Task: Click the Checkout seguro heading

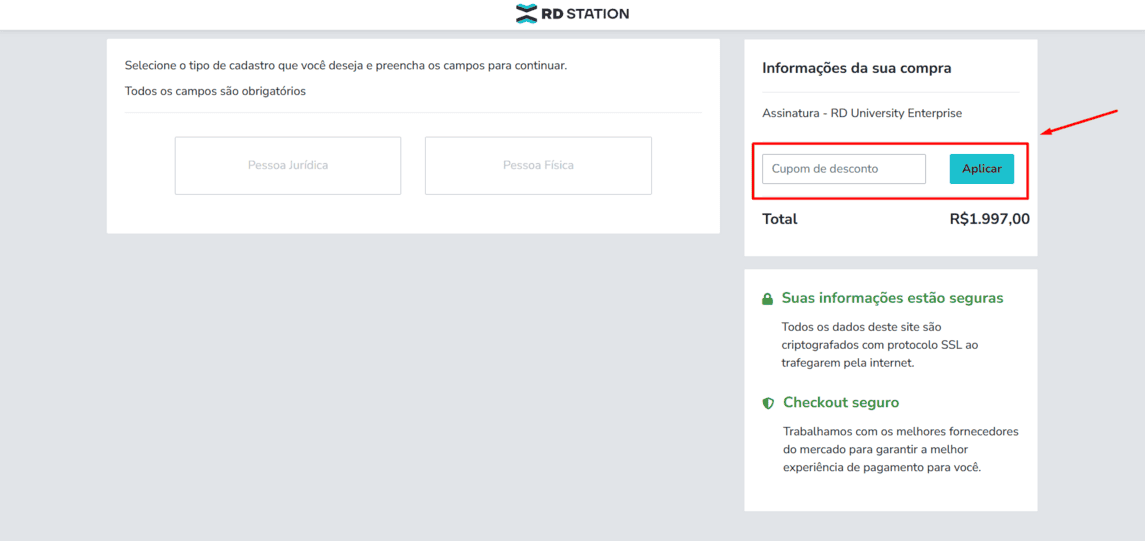Action: tap(841, 403)
